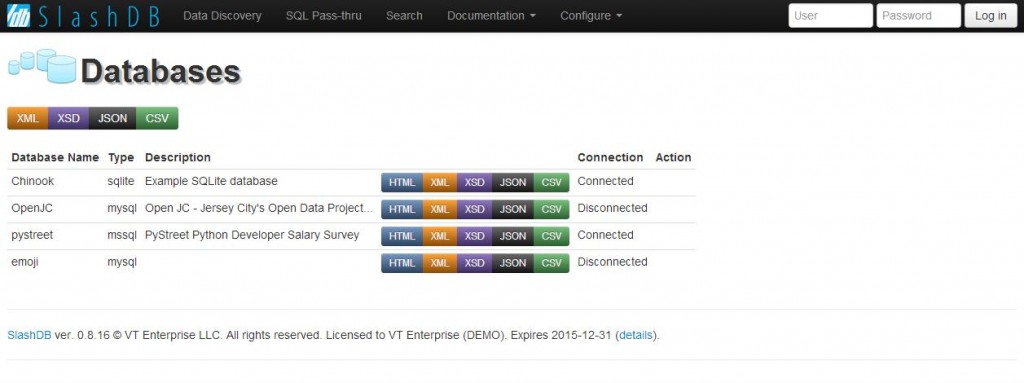Open the SQL Pass-thru page
Viewport: 1024px width, 383px height.
click(323, 16)
